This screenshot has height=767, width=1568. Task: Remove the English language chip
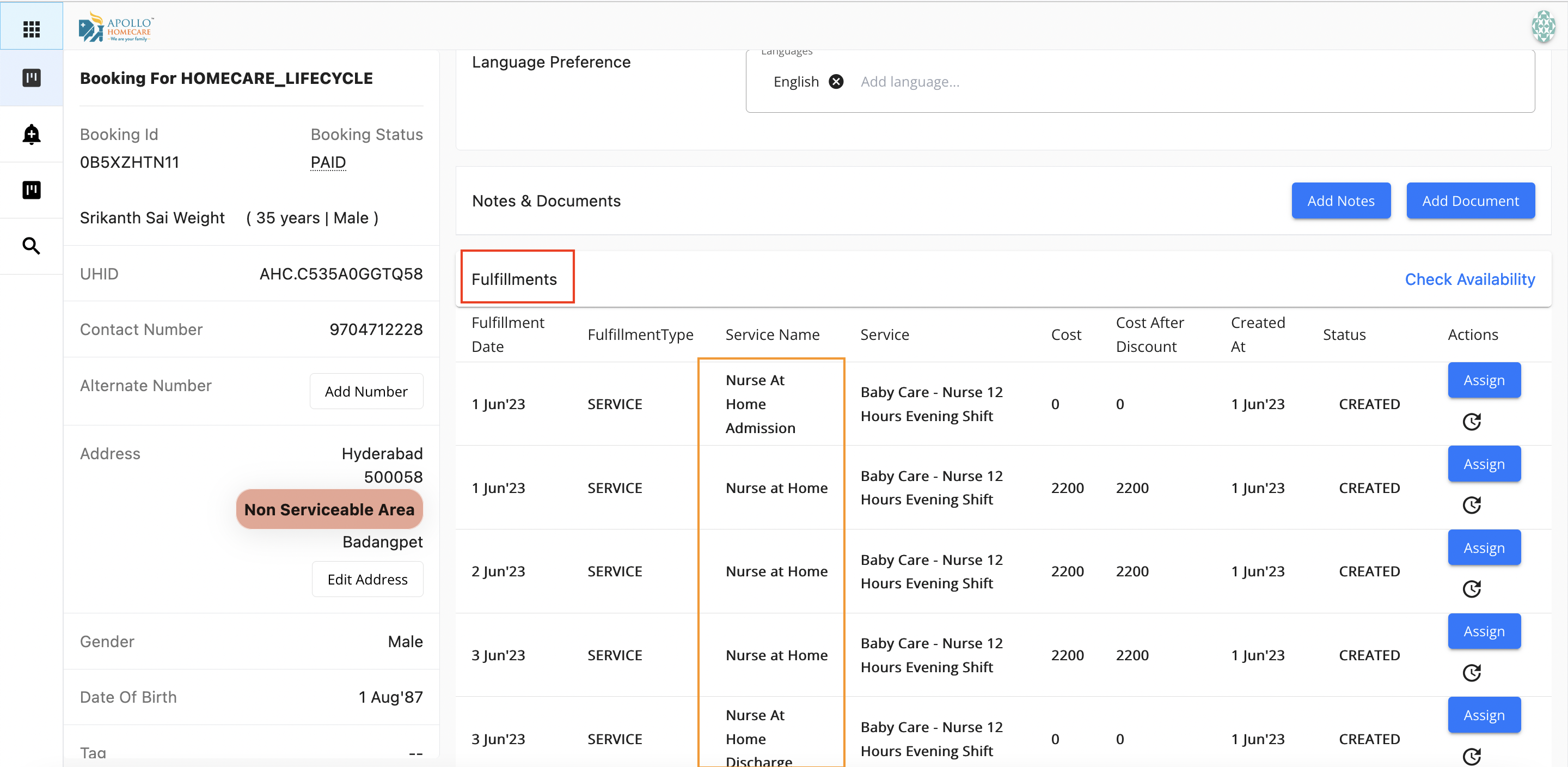(x=836, y=82)
